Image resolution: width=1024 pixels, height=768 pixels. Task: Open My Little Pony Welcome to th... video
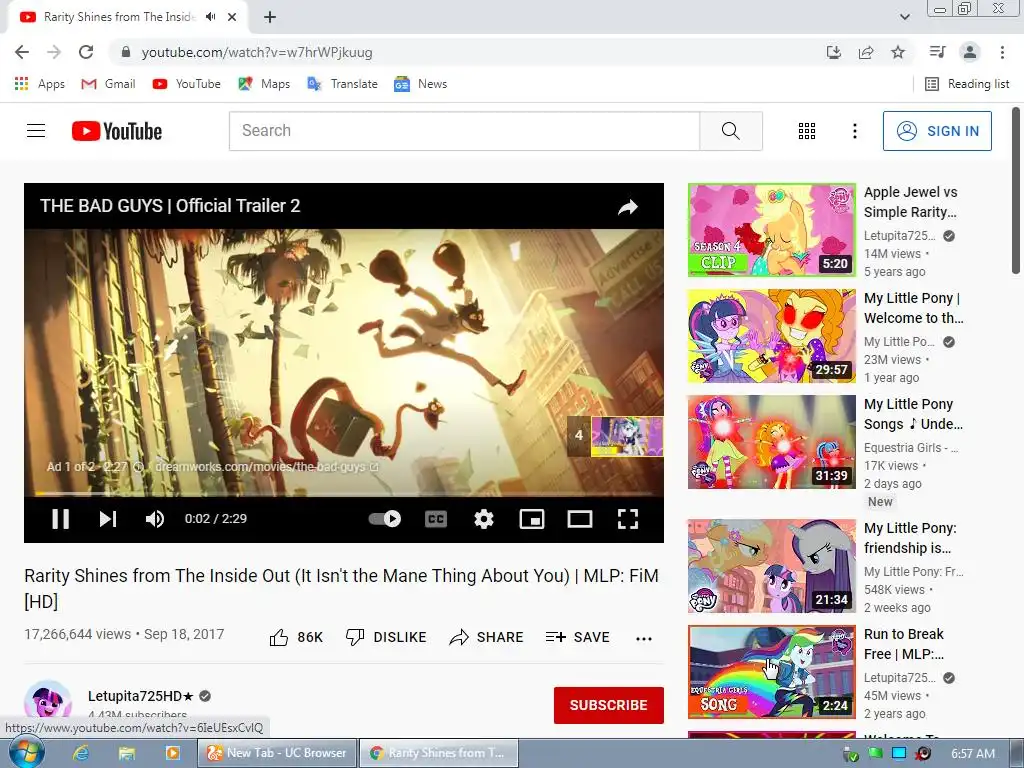[x=913, y=308]
